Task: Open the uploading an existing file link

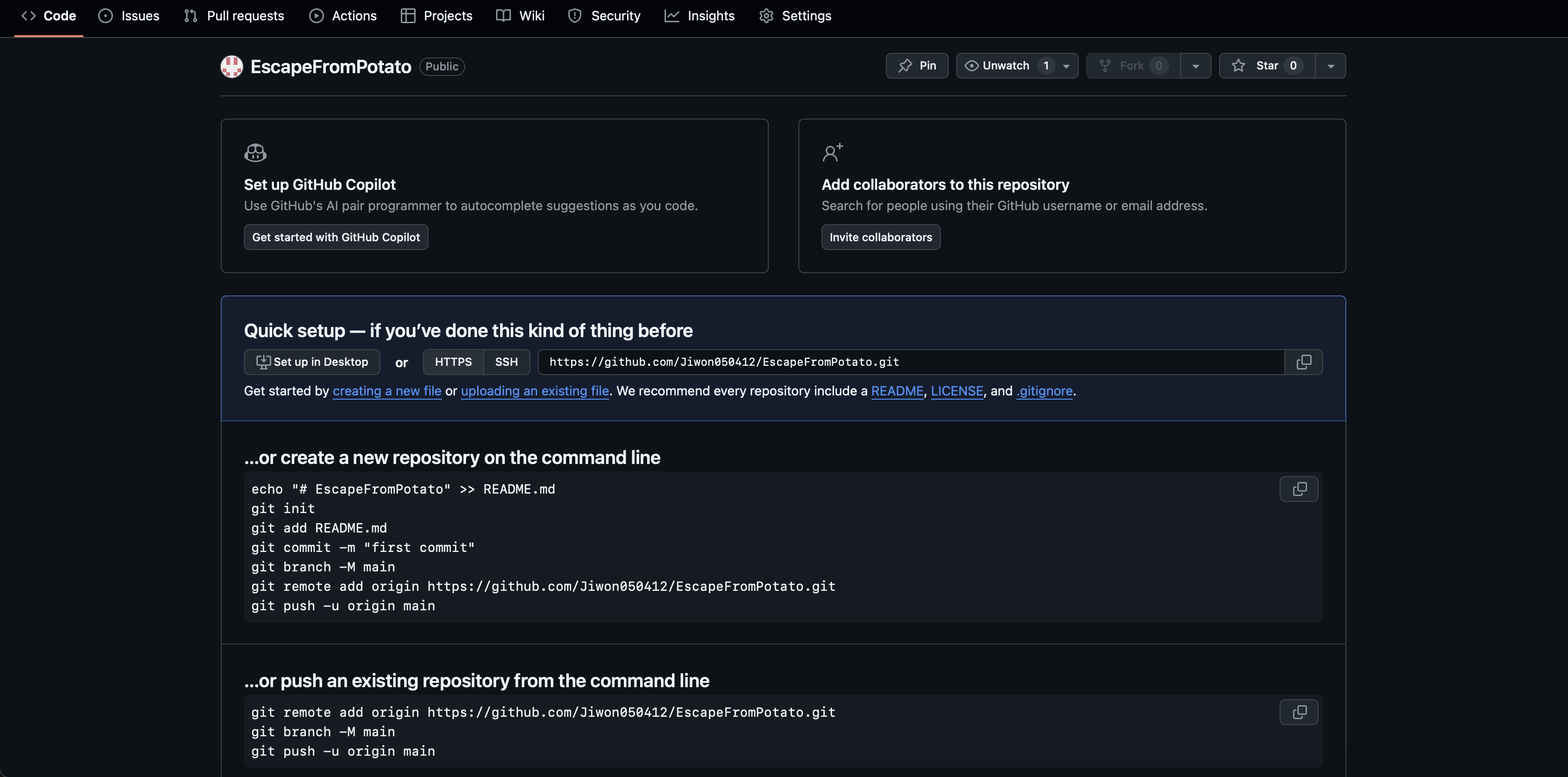Action: [x=535, y=391]
